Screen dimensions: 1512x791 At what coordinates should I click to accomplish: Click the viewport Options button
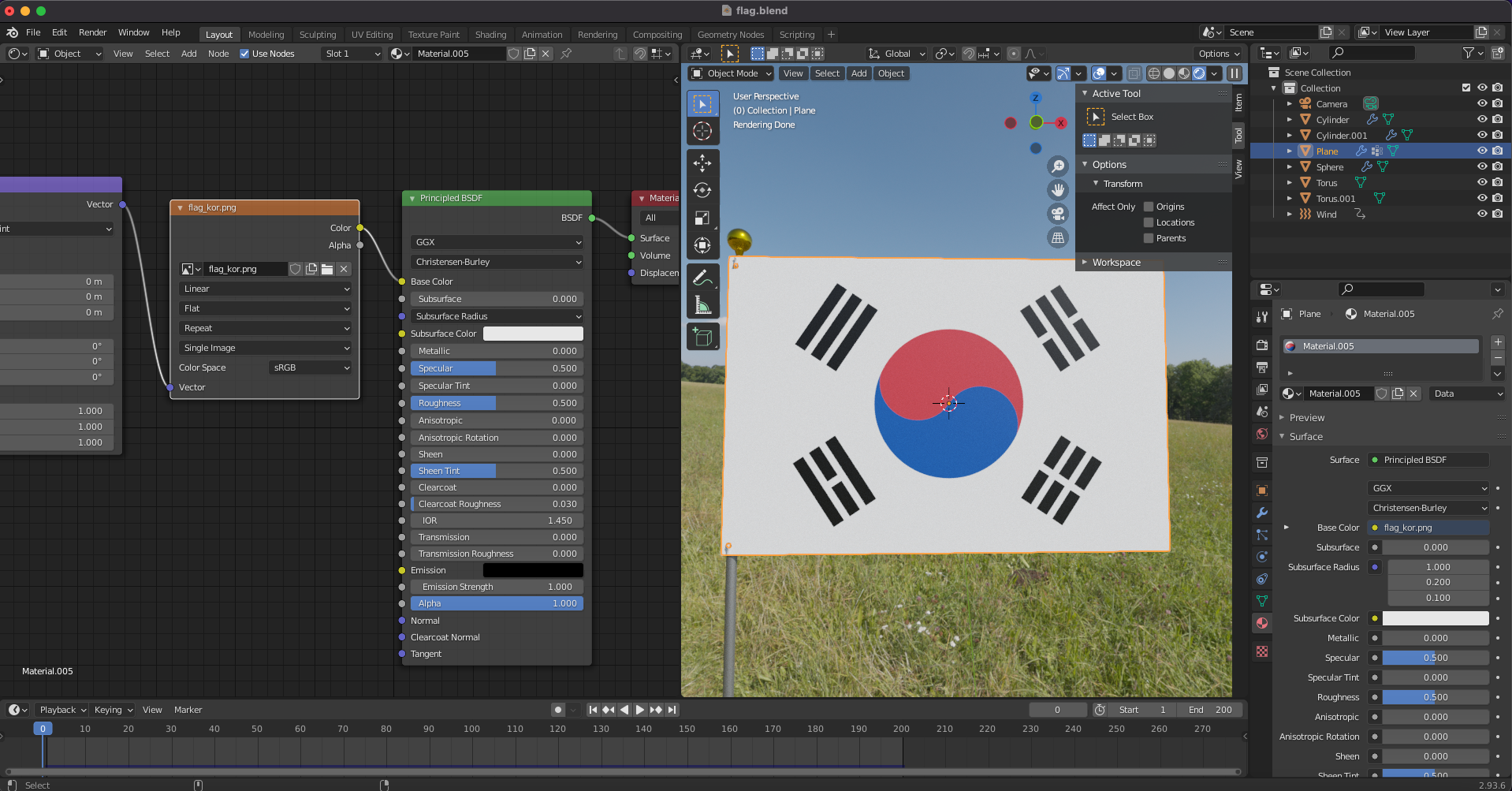[x=1219, y=54]
